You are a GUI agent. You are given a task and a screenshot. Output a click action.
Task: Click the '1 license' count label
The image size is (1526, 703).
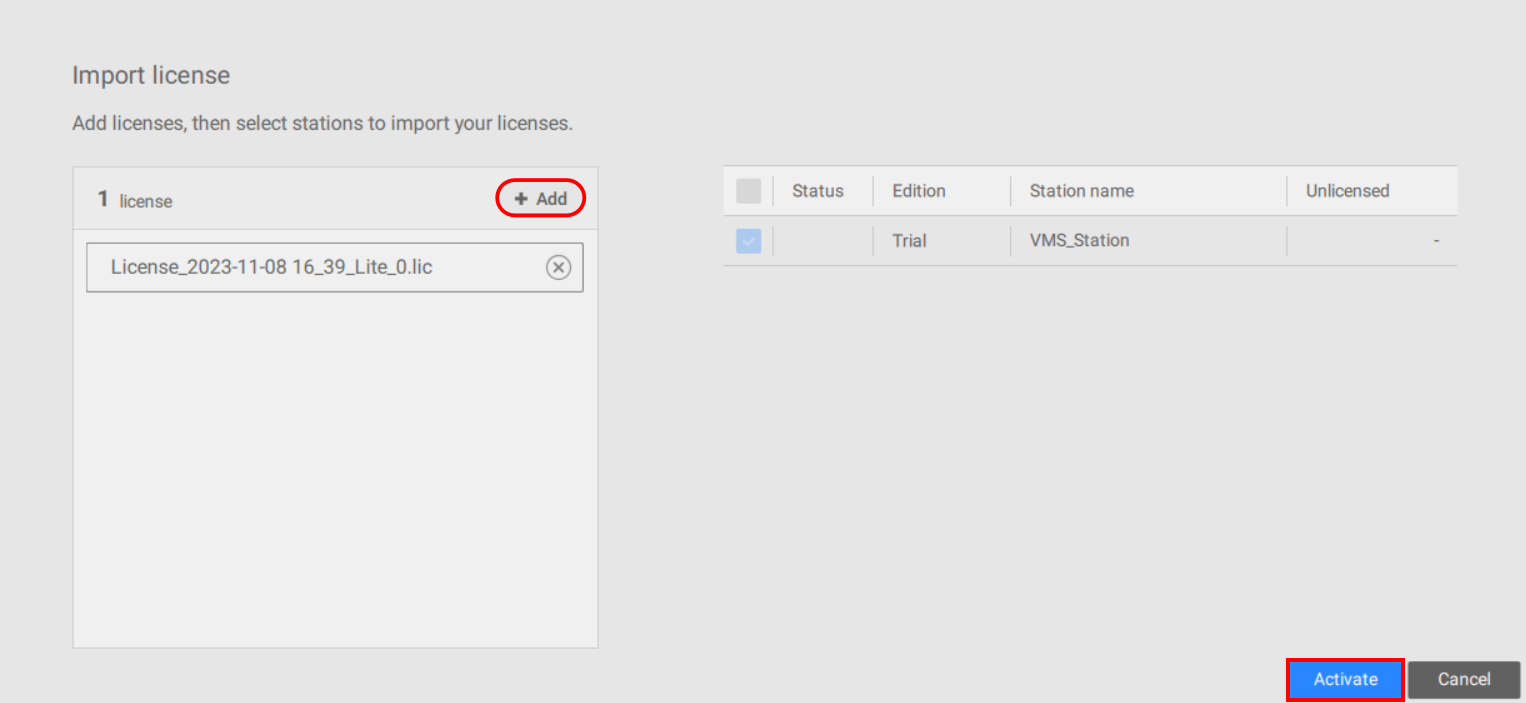tap(135, 200)
